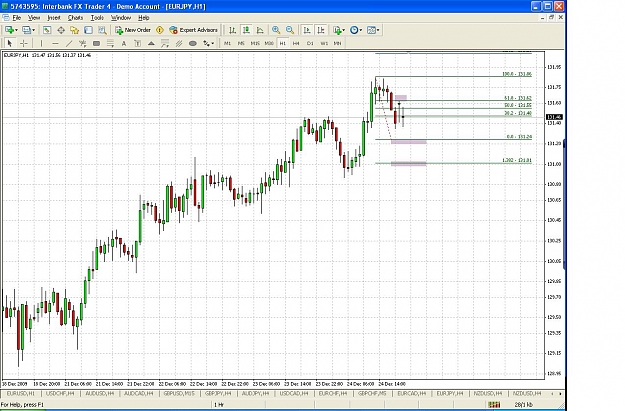Select the 100.0 Fibonacci level label
Image resolution: width=625 pixels, height=411 pixels.
tap(517, 74)
